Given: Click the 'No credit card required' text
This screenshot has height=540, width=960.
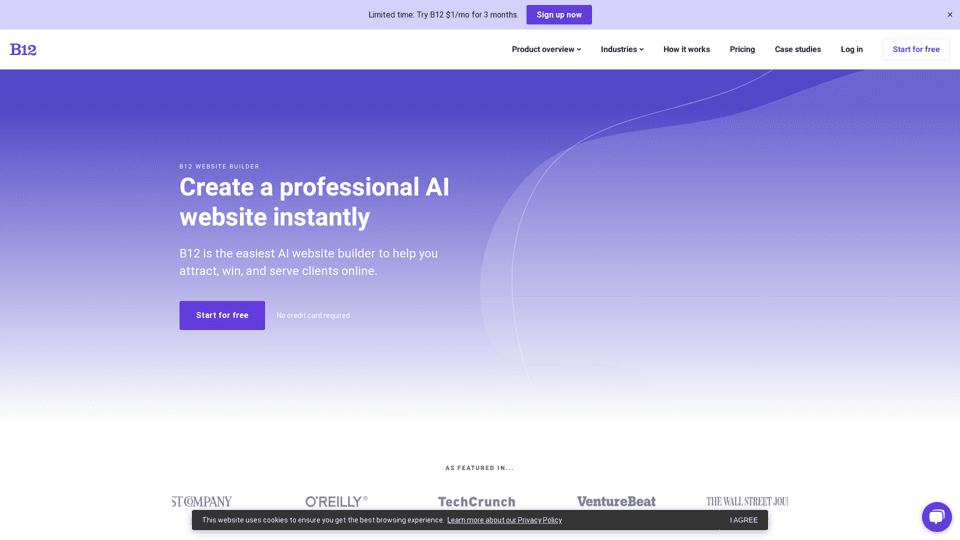Looking at the screenshot, I should click(x=313, y=316).
